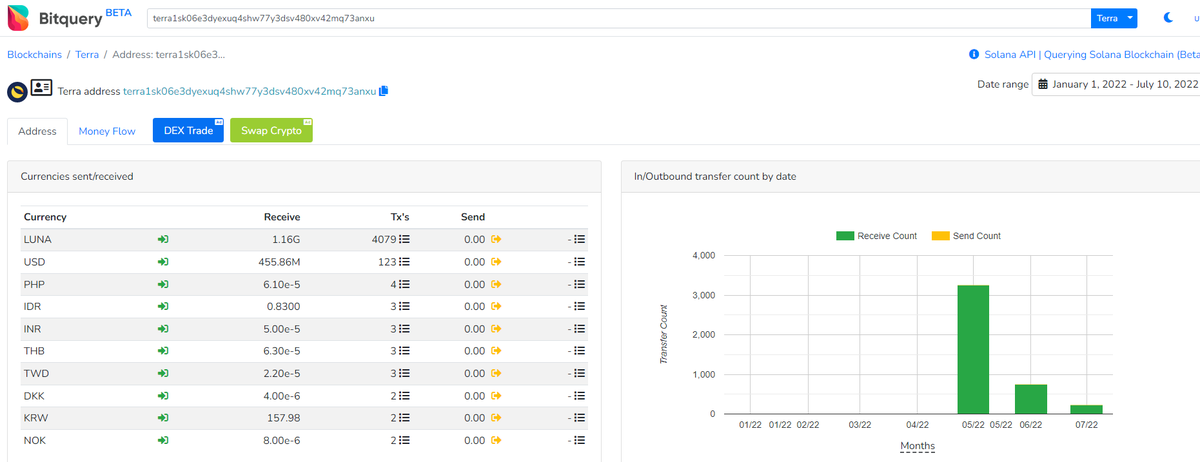Image resolution: width=1200 pixels, height=462 pixels.
Task: Open IDR send transactions list icon
Action: click(x=580, y=306)
